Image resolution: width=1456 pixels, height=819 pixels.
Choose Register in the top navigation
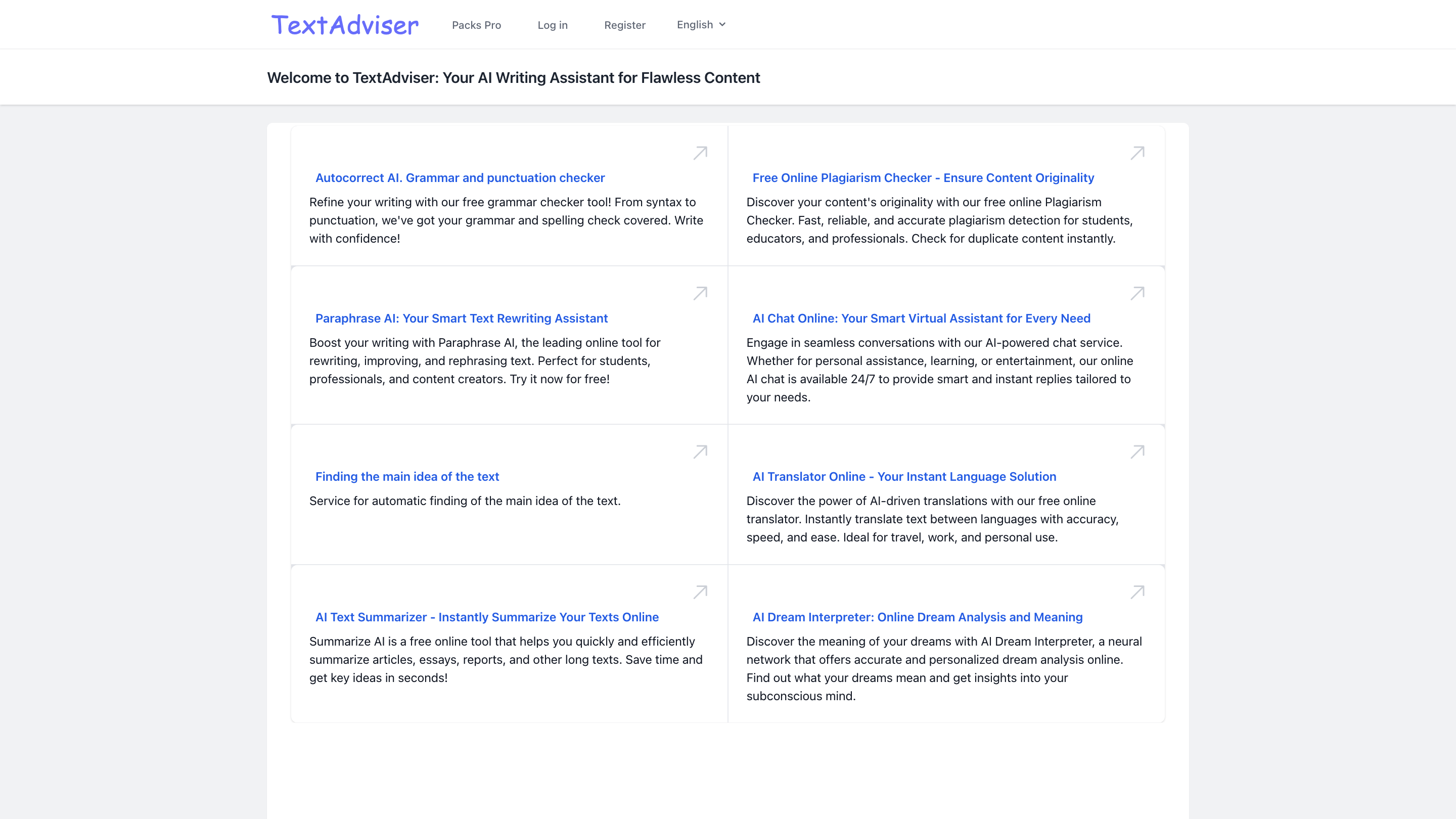[624, 25]
